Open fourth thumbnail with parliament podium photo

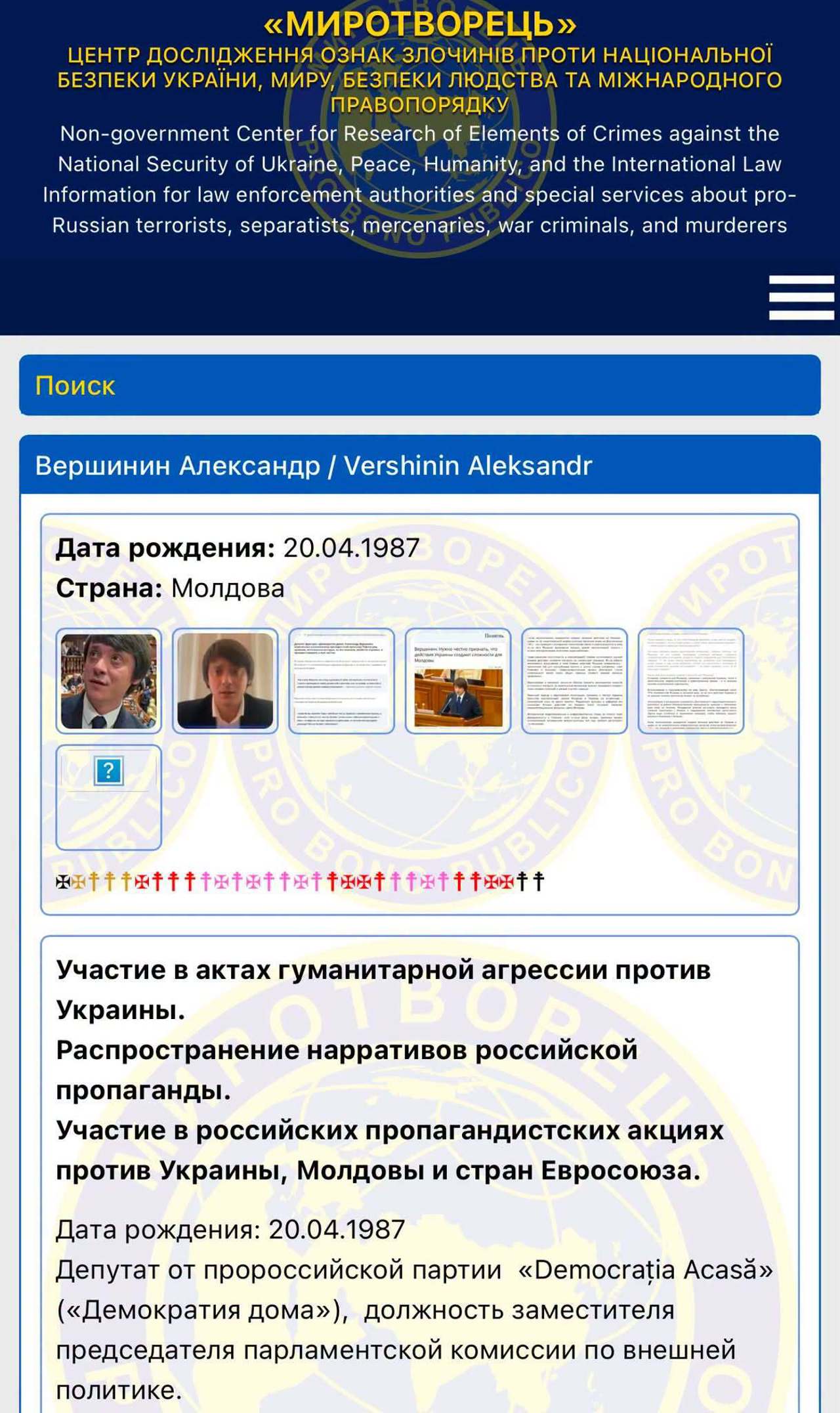458,681
